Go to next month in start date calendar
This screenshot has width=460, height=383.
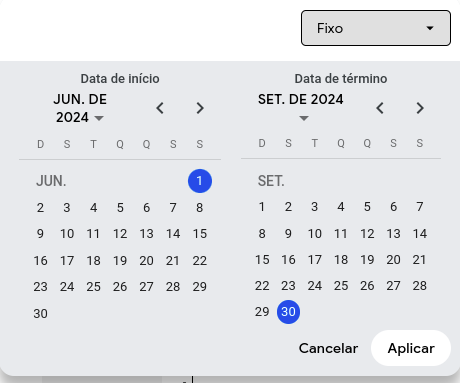click(x=200, y=108)
